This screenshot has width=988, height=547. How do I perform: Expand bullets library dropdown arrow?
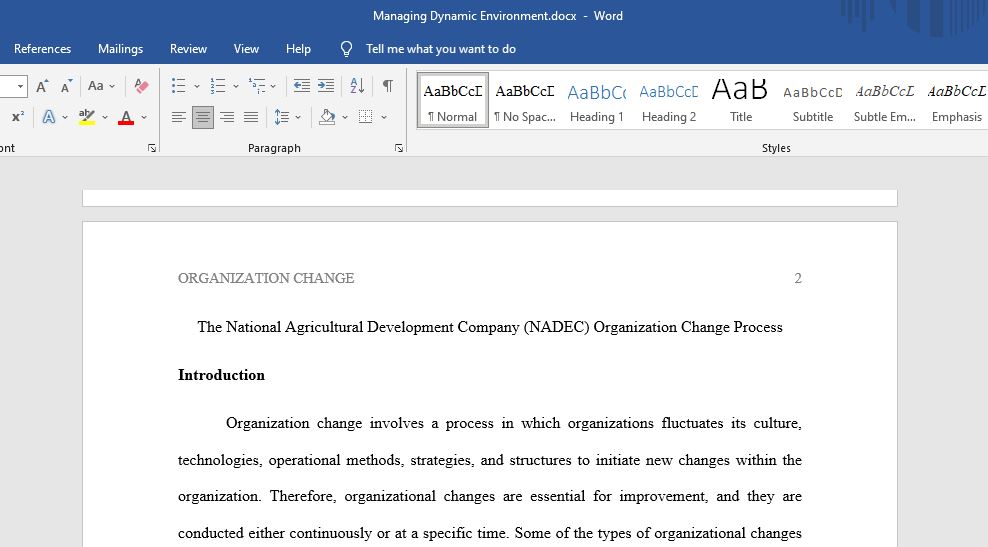197,86
